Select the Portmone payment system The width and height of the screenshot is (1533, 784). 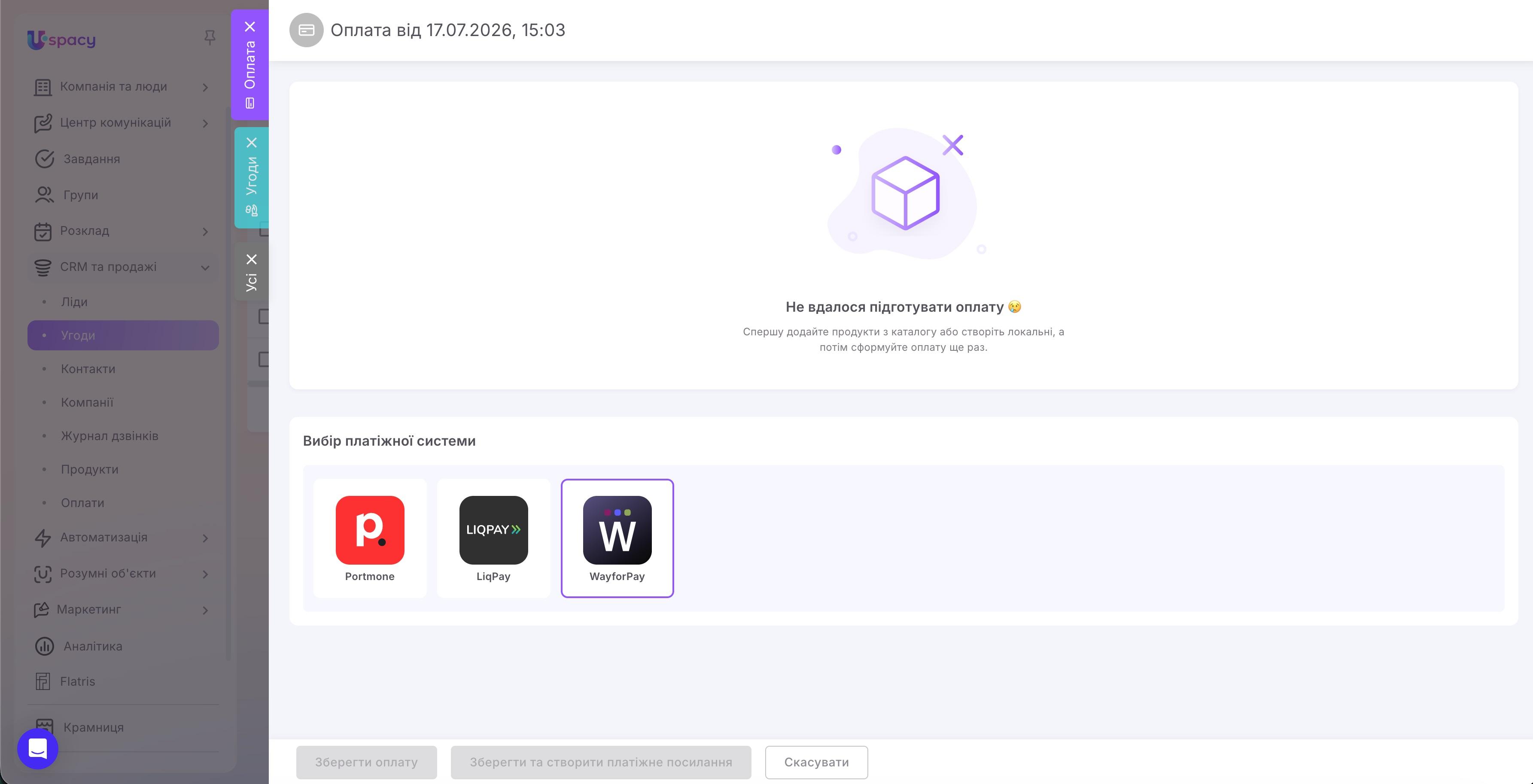coord(370,538)
